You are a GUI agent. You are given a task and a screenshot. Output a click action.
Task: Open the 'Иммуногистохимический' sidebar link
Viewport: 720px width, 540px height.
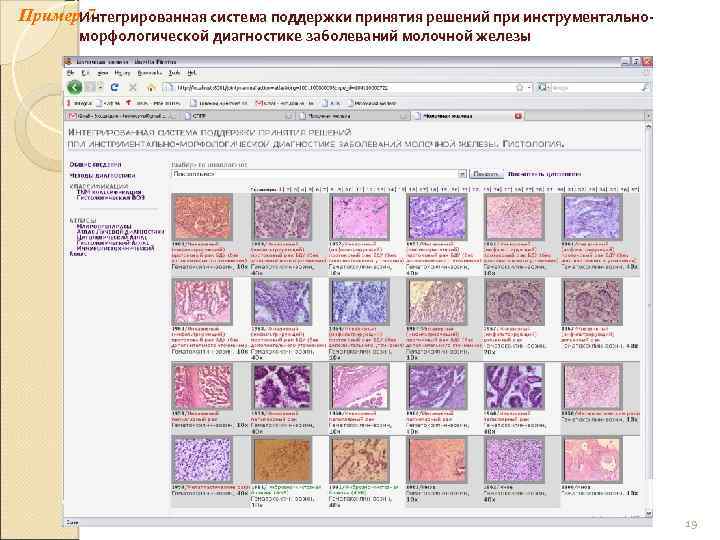pyautogui.click(x=115, y=248)
